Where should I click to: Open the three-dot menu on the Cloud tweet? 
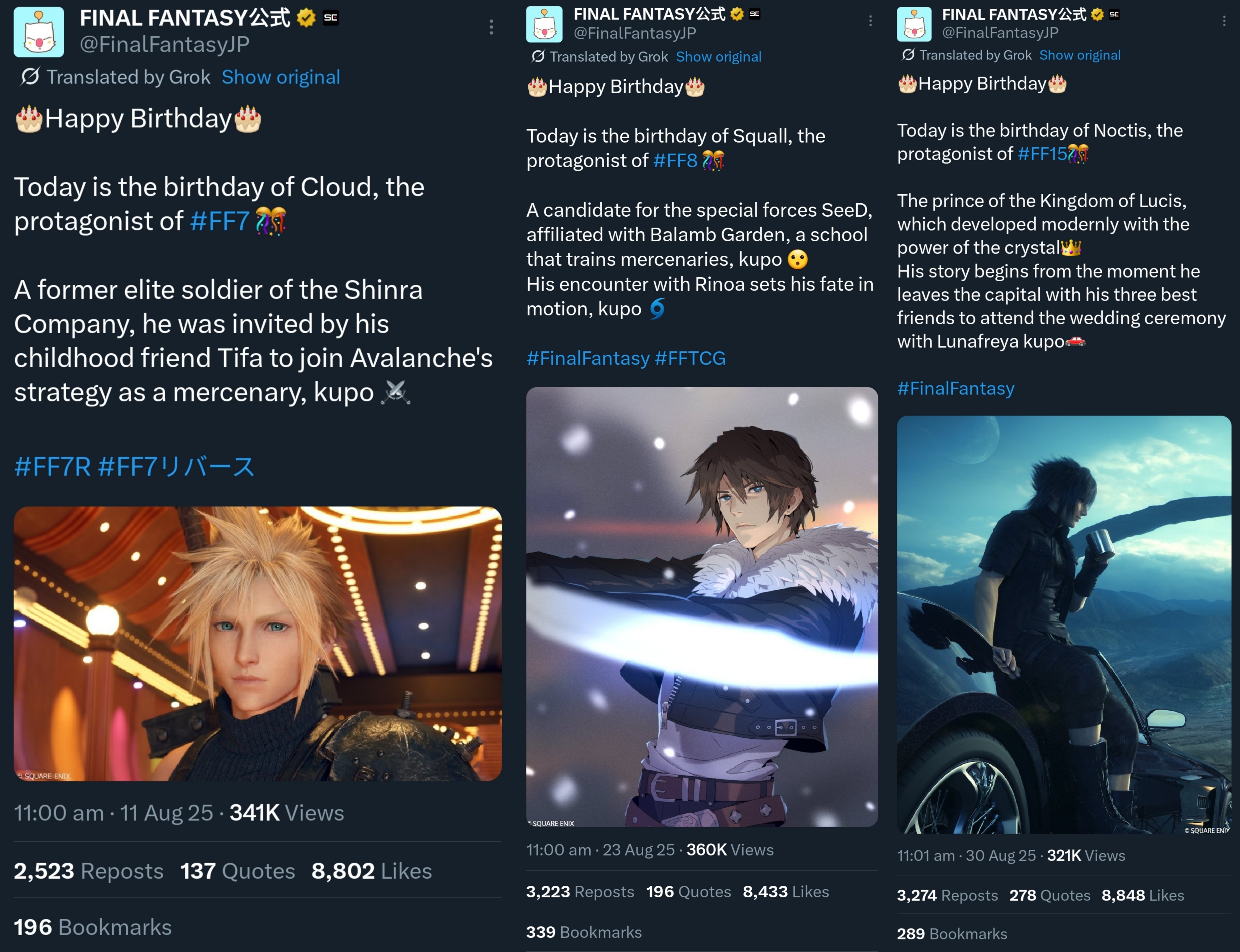pyautogui.click(x=491, y=27)
